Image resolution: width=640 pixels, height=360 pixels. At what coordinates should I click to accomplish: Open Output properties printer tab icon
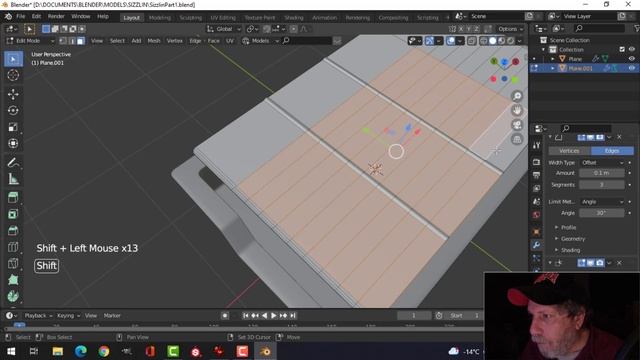pyautogui.click(x=536, y=176)
